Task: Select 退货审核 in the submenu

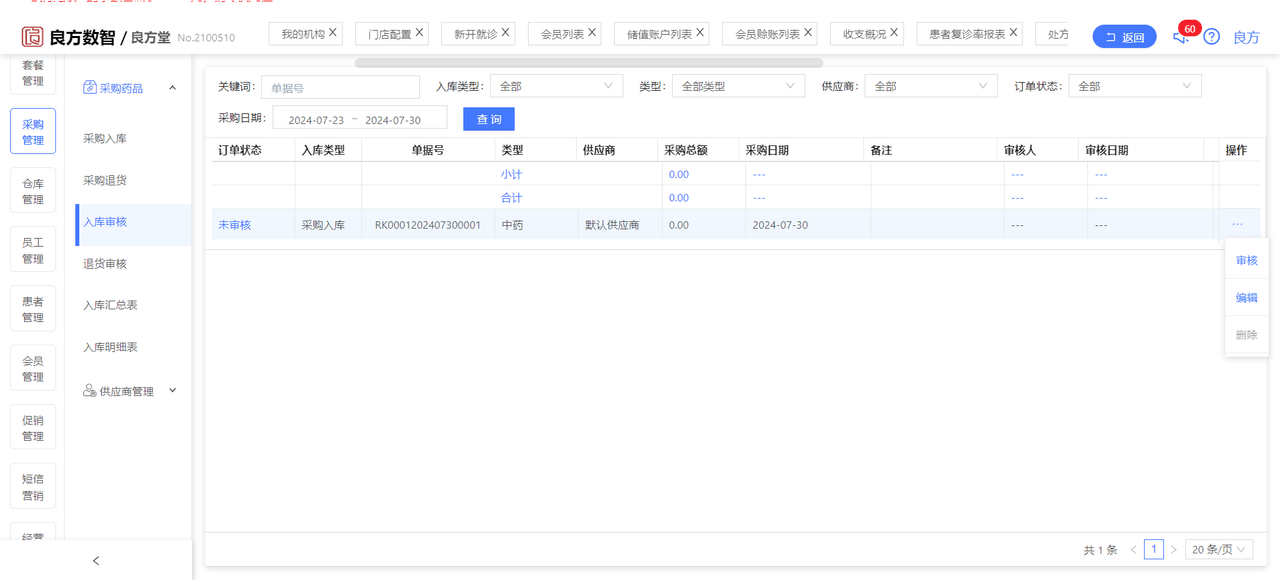Action: tap(105, 263)
